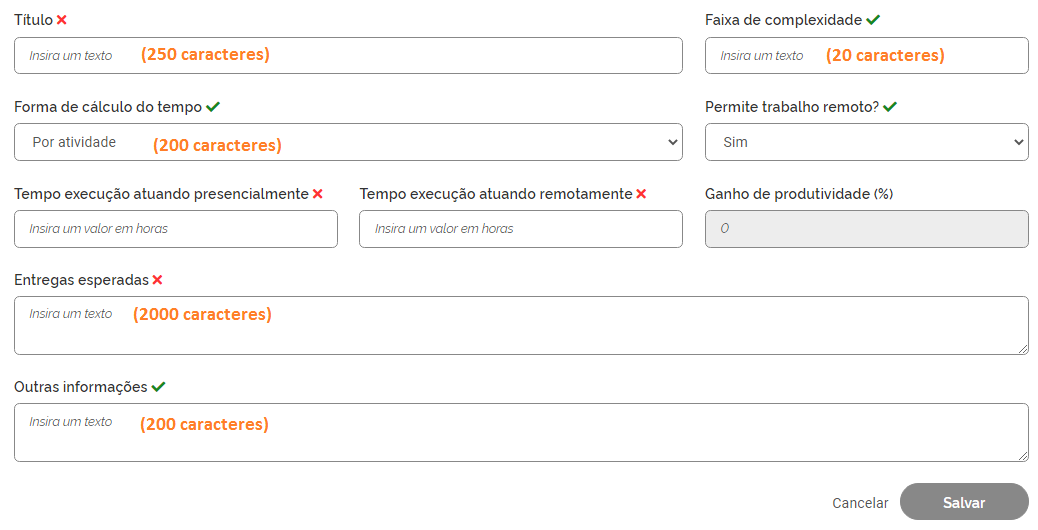Click green check beside Permite trabalho remoto
1038x530 pixels.
click(890, 107)
